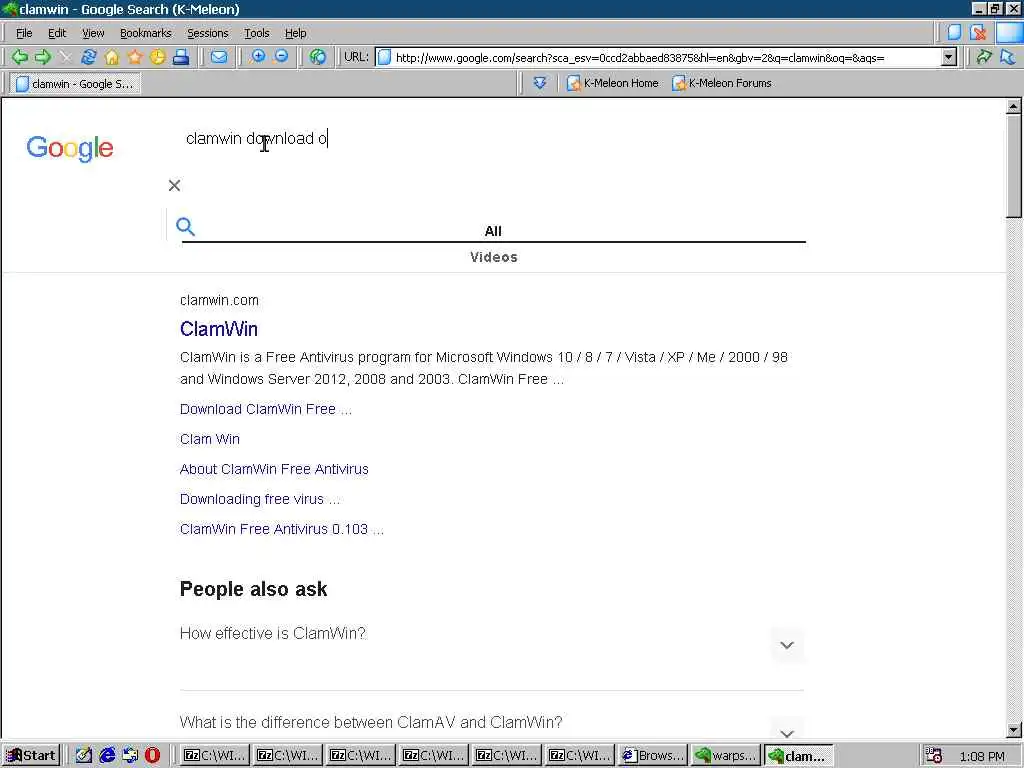Submit search with the blue magnifier icon
1024x768 pixels.
coord(185,227)
